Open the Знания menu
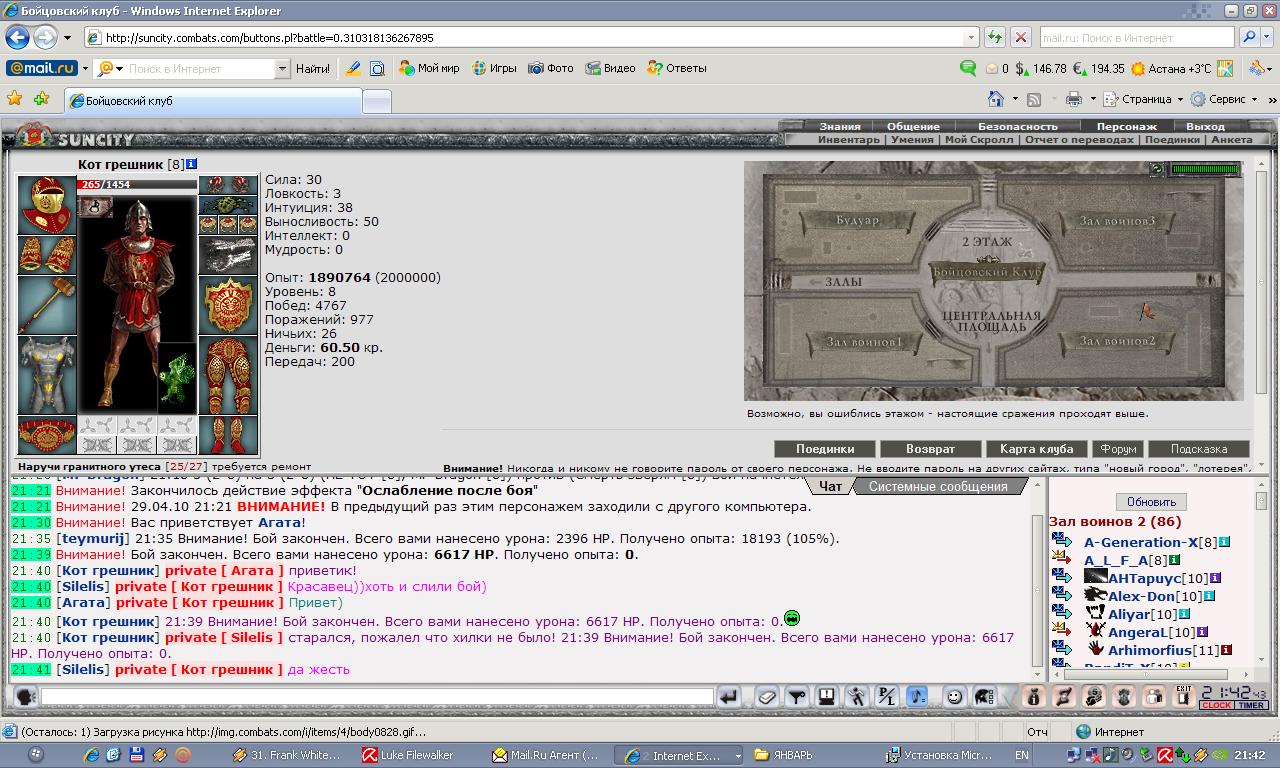The width and height of the screenshot is (1280, 768). click(x=840, y=127)
